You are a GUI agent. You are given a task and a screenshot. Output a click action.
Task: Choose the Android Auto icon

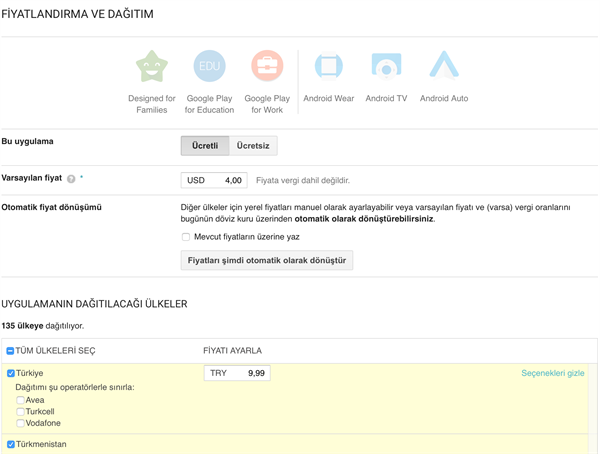point(443,67)
